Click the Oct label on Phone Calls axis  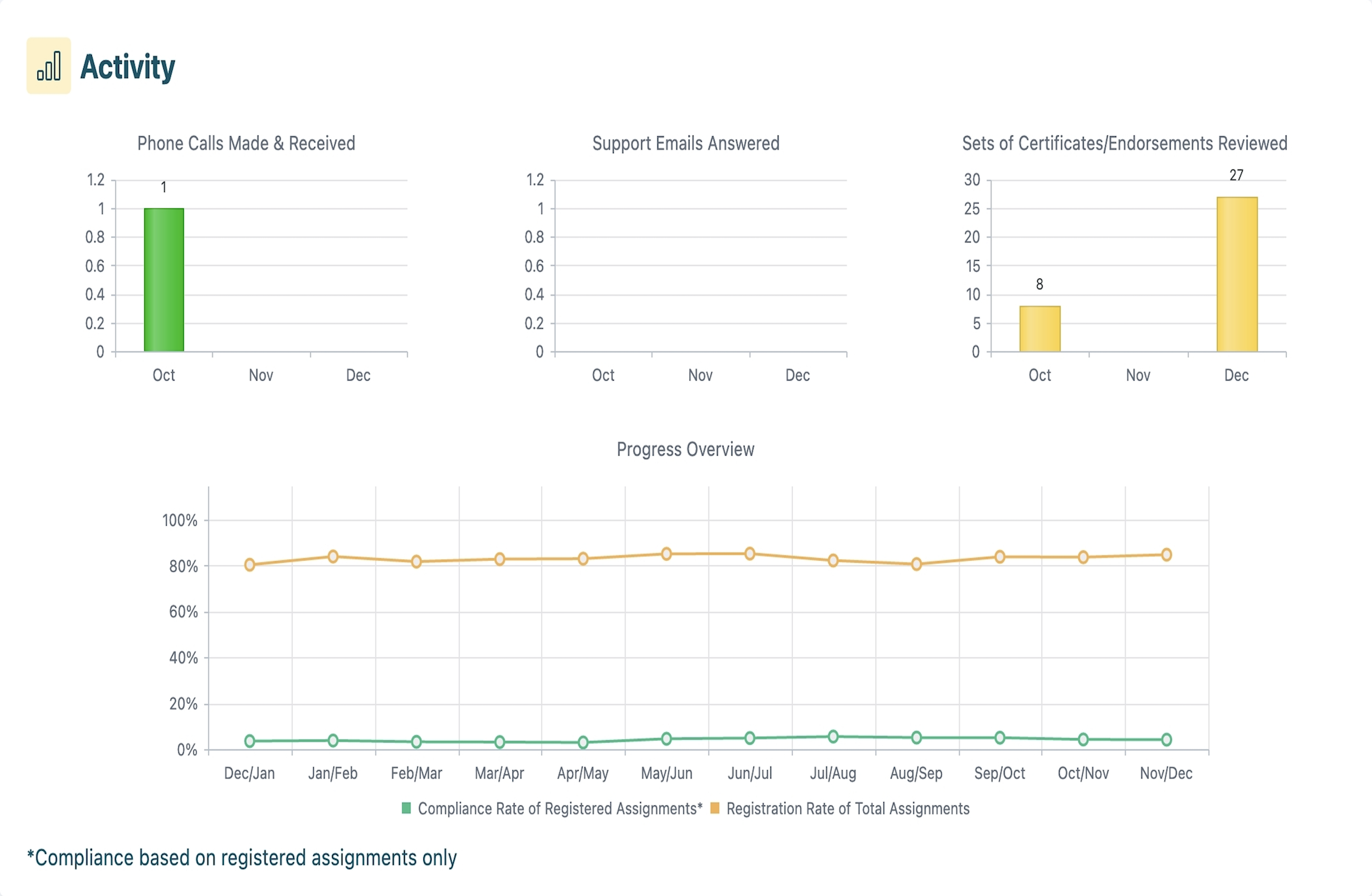[x=163, y=374]
